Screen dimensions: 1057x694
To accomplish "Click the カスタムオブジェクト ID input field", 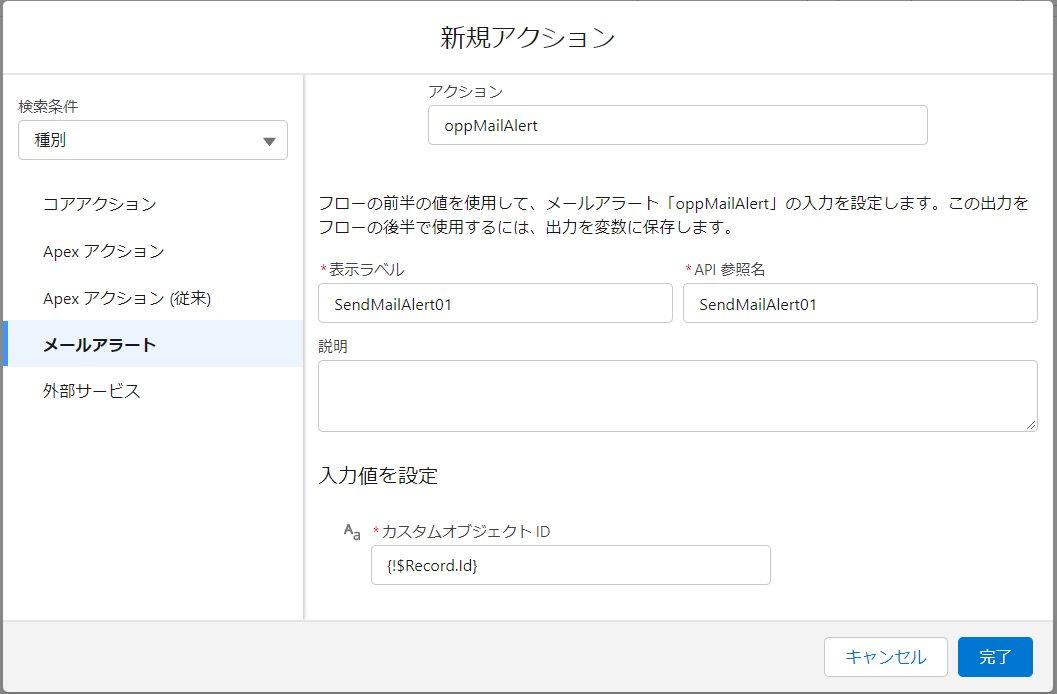I will 570,565.
